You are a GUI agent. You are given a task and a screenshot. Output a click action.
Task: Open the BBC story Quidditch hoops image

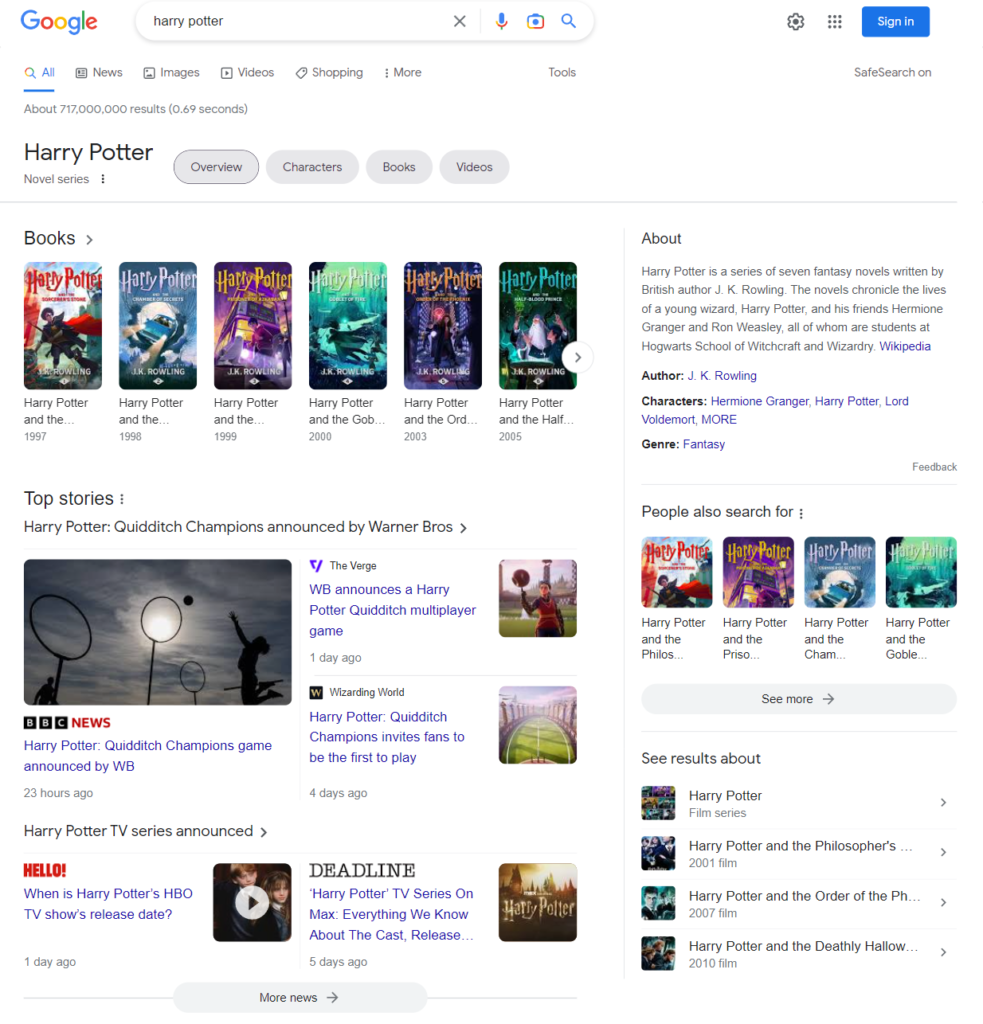pos(157,632)
